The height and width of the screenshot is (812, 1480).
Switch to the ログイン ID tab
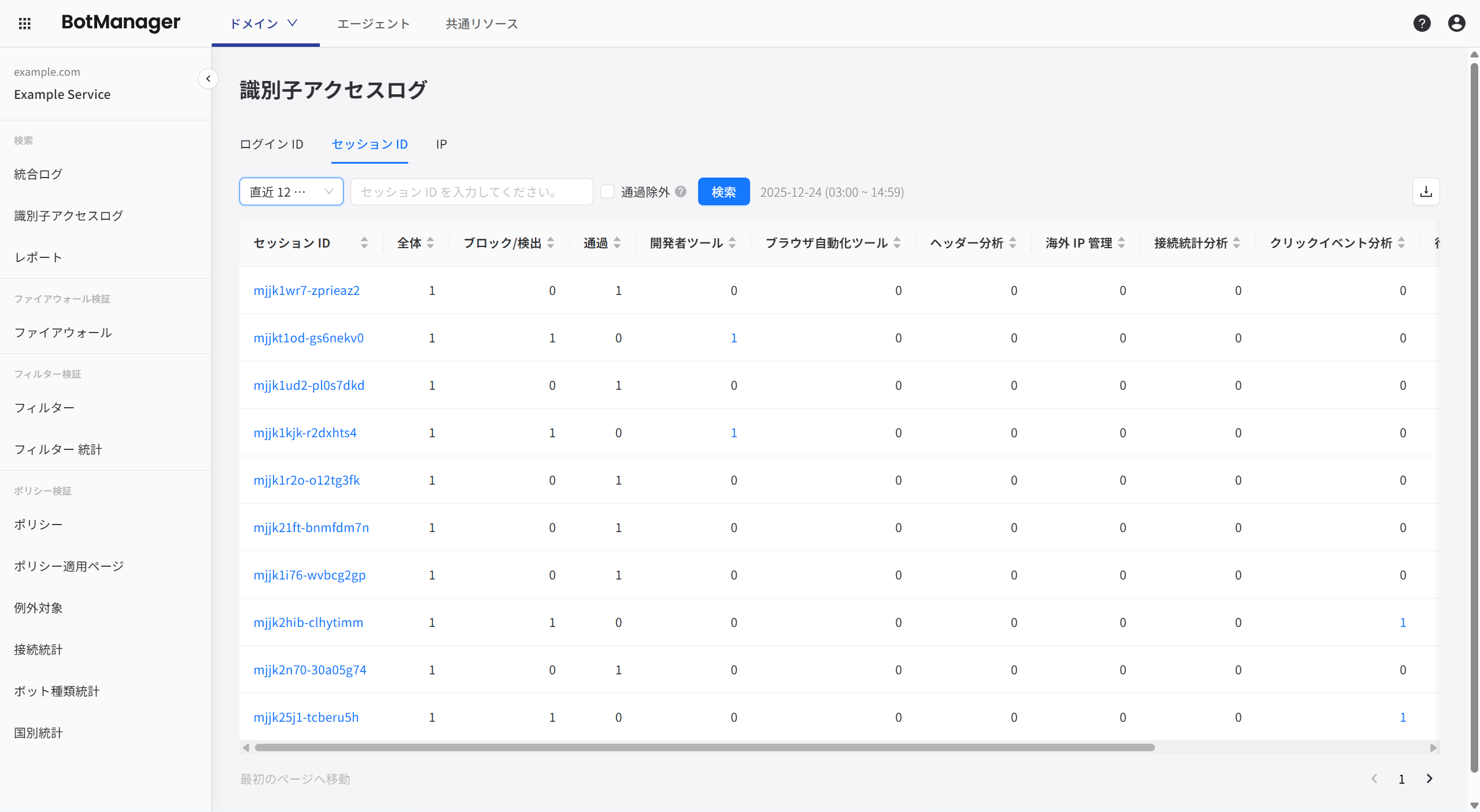(x=271, y=144)
